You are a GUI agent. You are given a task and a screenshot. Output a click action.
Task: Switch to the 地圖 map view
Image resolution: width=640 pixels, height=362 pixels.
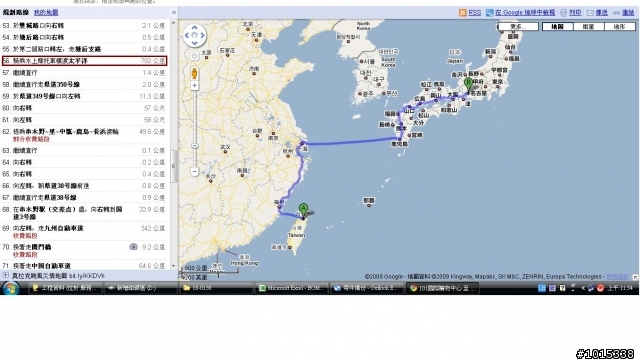558,27
